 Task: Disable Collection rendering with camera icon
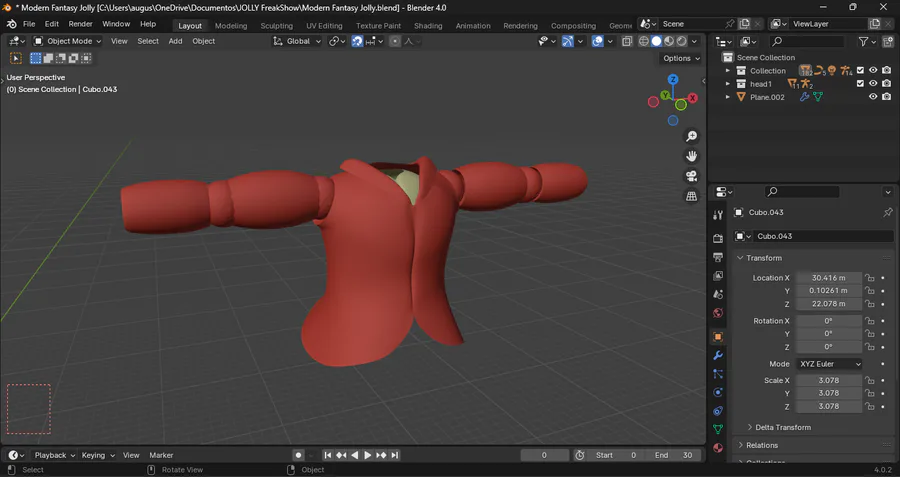coord(887,71)
